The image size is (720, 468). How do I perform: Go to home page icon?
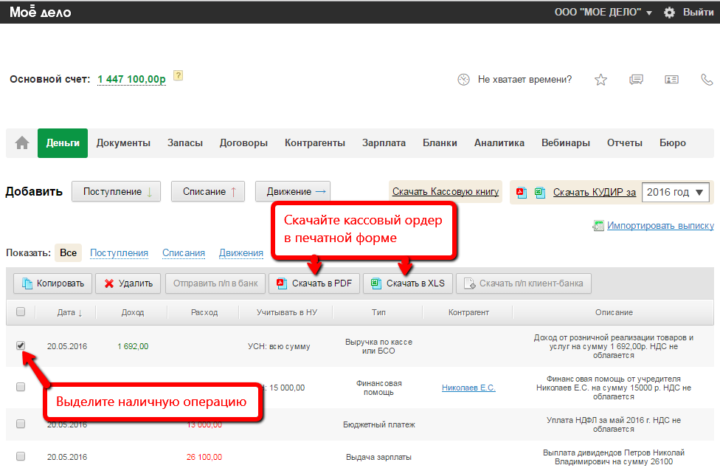22,143
